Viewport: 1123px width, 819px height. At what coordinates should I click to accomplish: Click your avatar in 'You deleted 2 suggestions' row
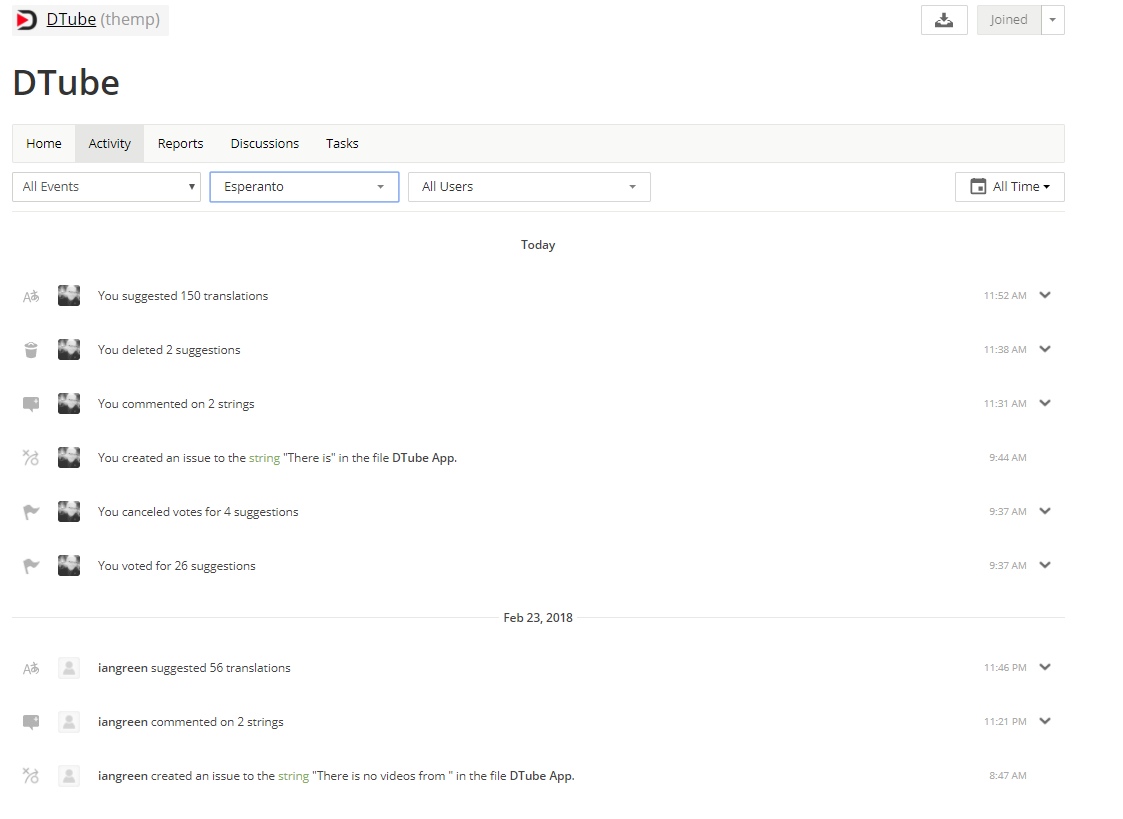click(69, 349)
